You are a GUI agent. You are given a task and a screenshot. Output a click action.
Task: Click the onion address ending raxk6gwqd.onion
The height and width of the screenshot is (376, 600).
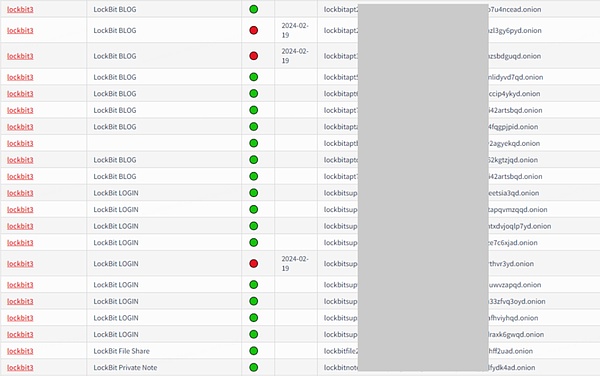click(x=434, y=334)
